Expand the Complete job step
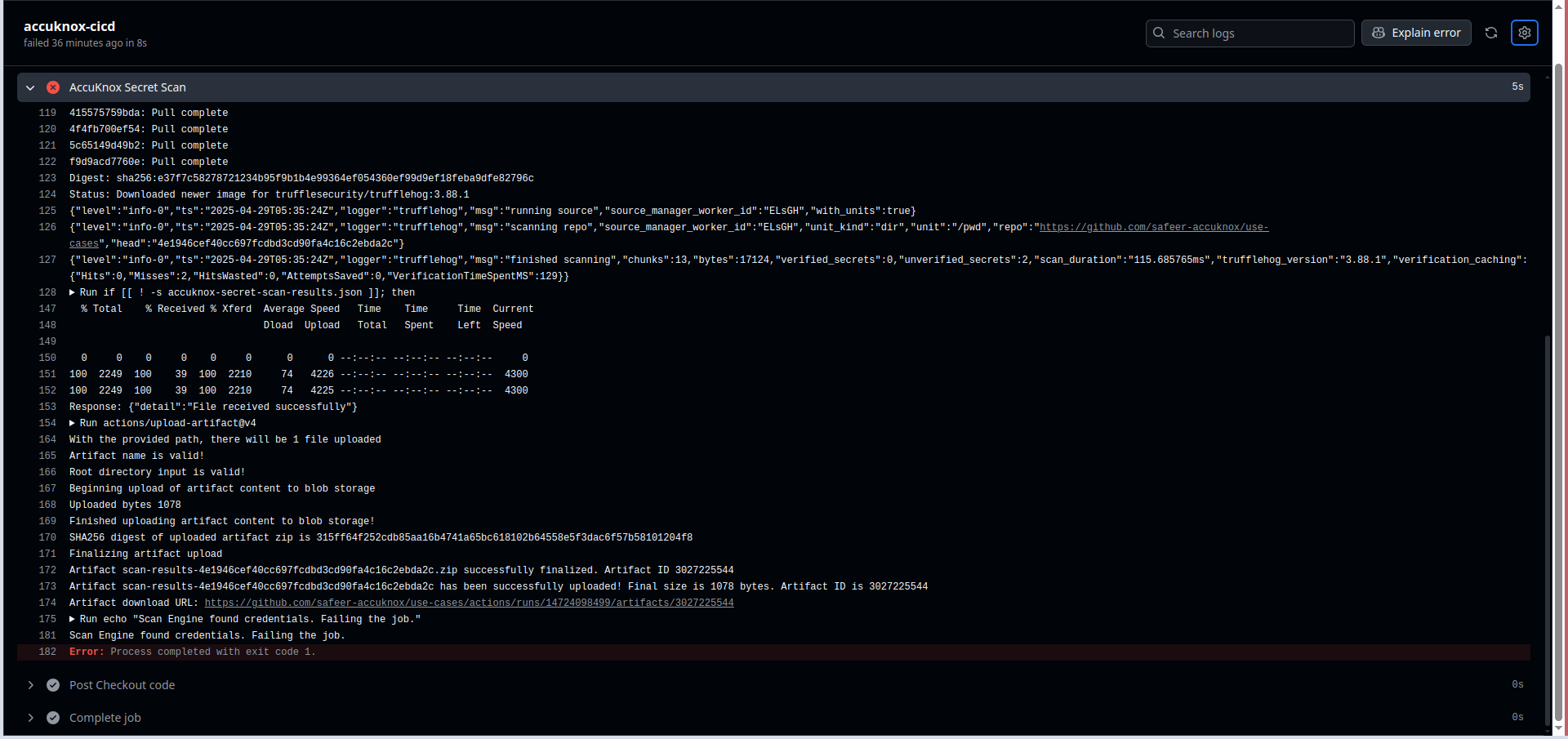Image resolution: width=1568 pixels, height=739 pixels. click(x=30, y=718)
